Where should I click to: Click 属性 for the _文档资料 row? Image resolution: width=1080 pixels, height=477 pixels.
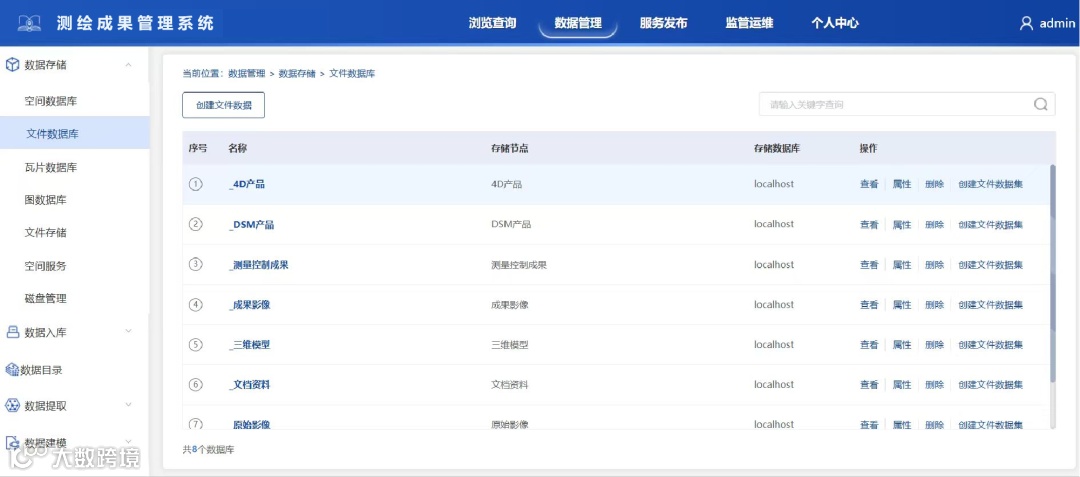902,385
